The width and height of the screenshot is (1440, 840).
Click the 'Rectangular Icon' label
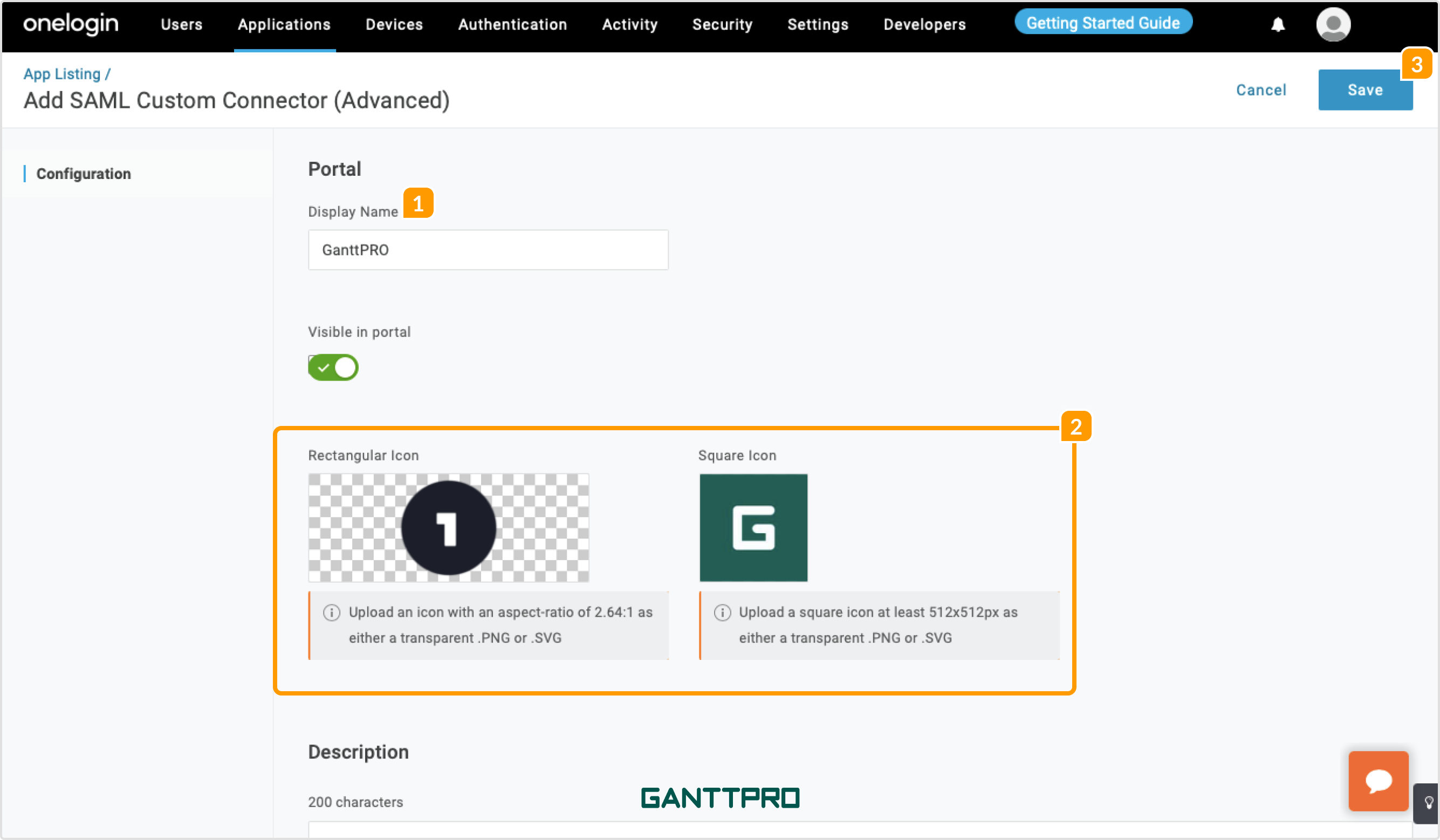tap(363, 456)
